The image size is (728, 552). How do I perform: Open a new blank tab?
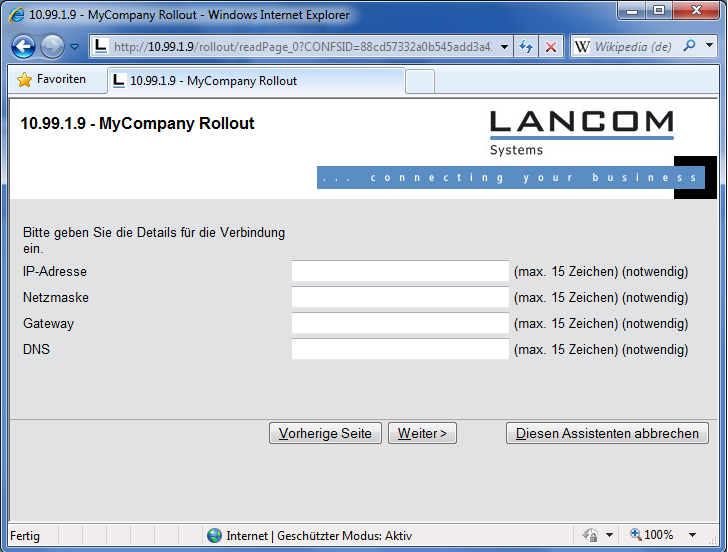pyautogui.click(x=420, y=81)
